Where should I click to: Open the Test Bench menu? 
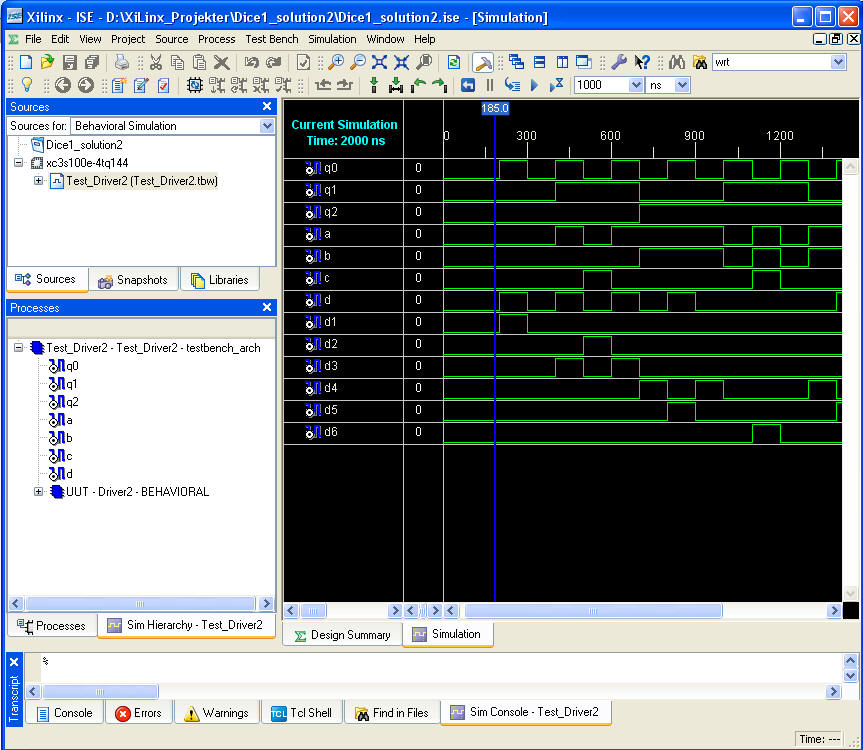pyautogui.click(x=272, y=39)
